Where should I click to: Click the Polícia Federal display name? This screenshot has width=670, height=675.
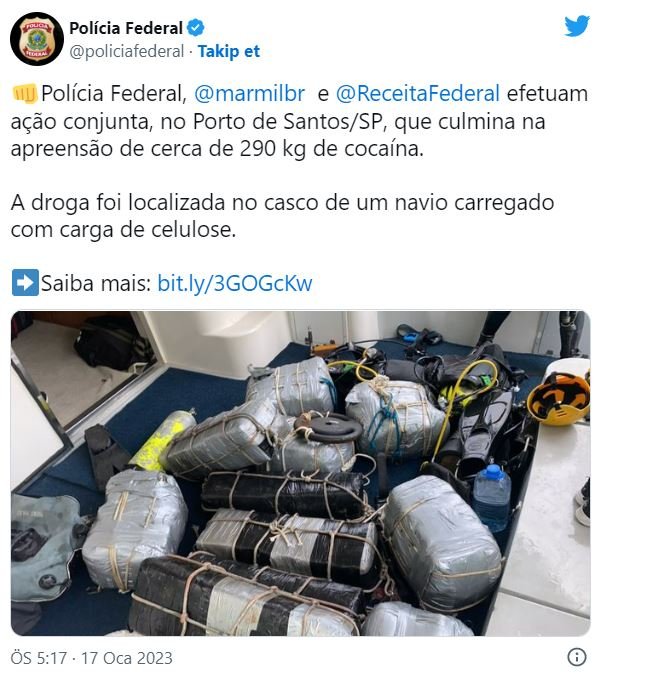click(126, 28)
